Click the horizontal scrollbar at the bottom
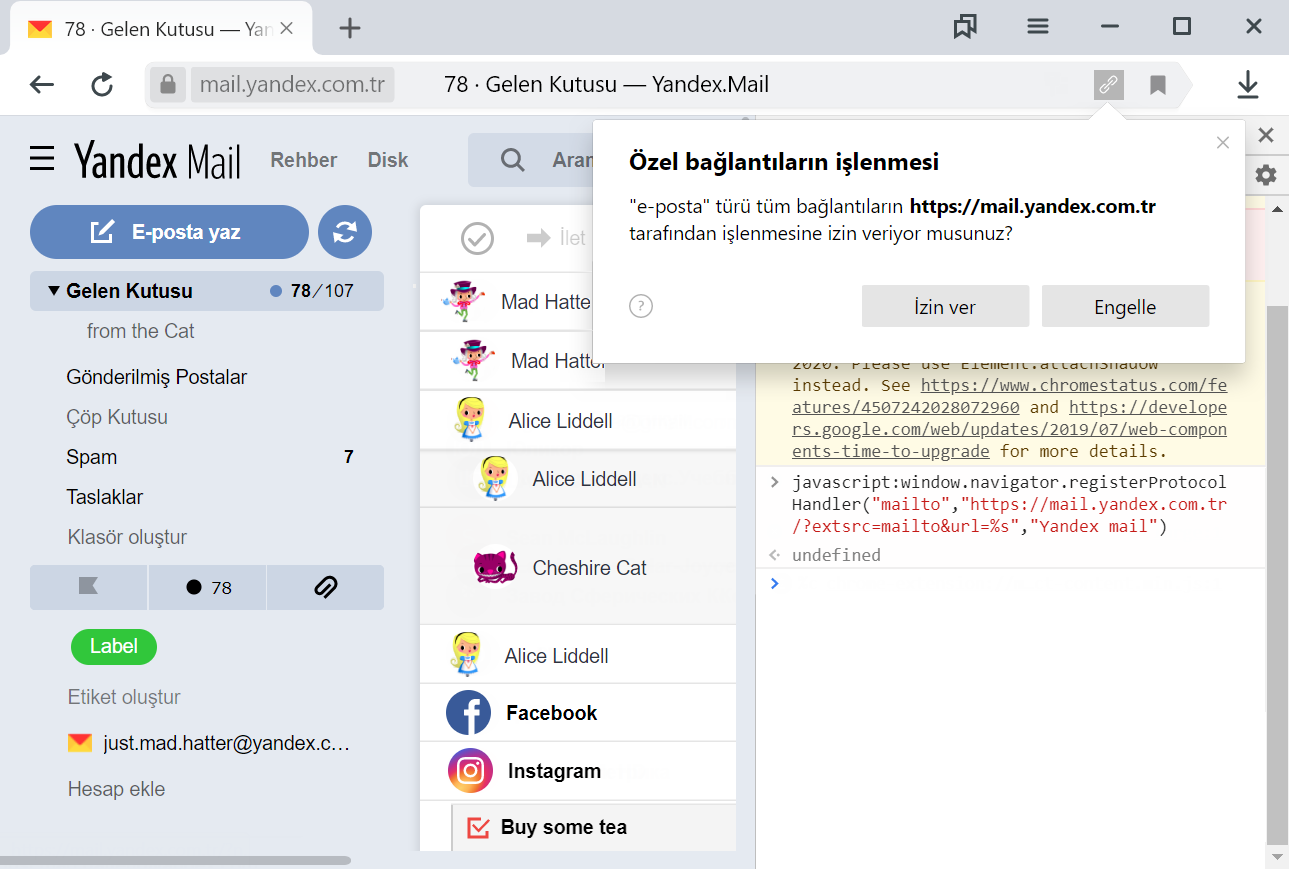The height and width of the screenshot is (869, 1289). [x=175, y=860]
